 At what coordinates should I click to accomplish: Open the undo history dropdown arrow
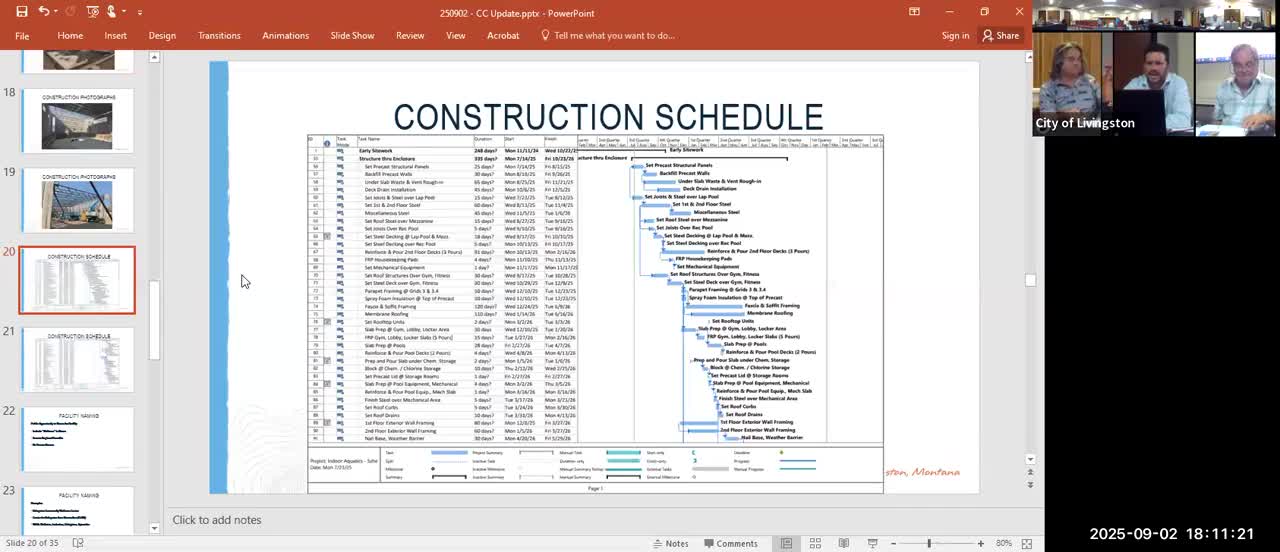56,12
